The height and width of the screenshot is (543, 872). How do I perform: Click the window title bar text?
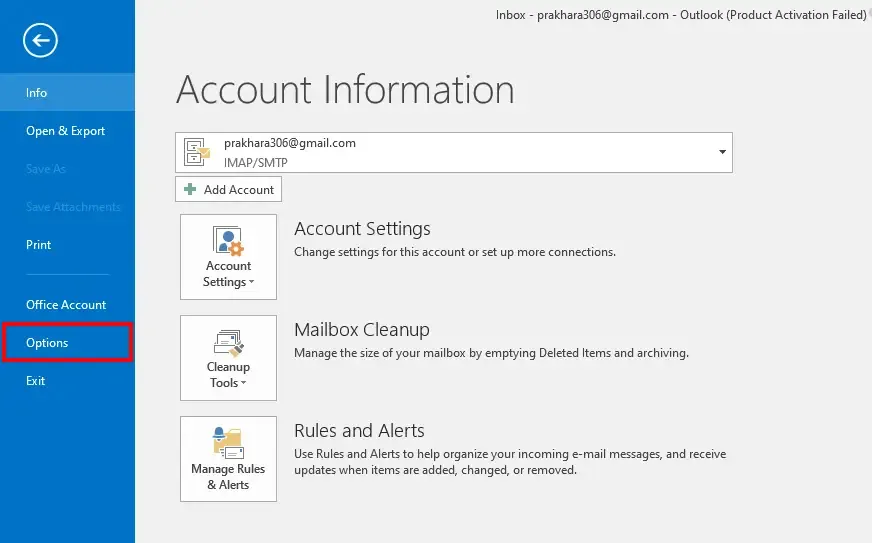pos(681,15)
